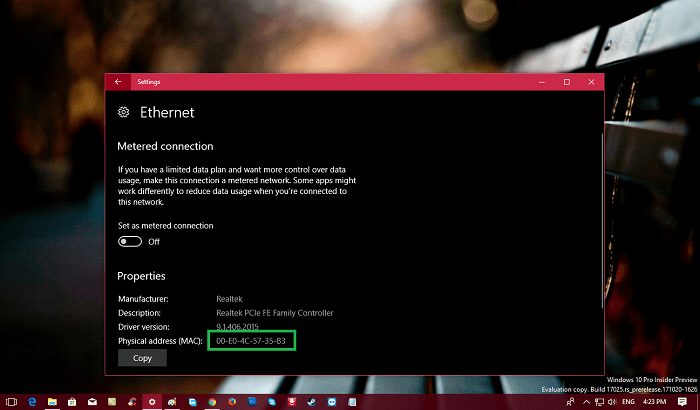
Task: Open the green notes app taskbar icon
Action: tap(112, 402)
